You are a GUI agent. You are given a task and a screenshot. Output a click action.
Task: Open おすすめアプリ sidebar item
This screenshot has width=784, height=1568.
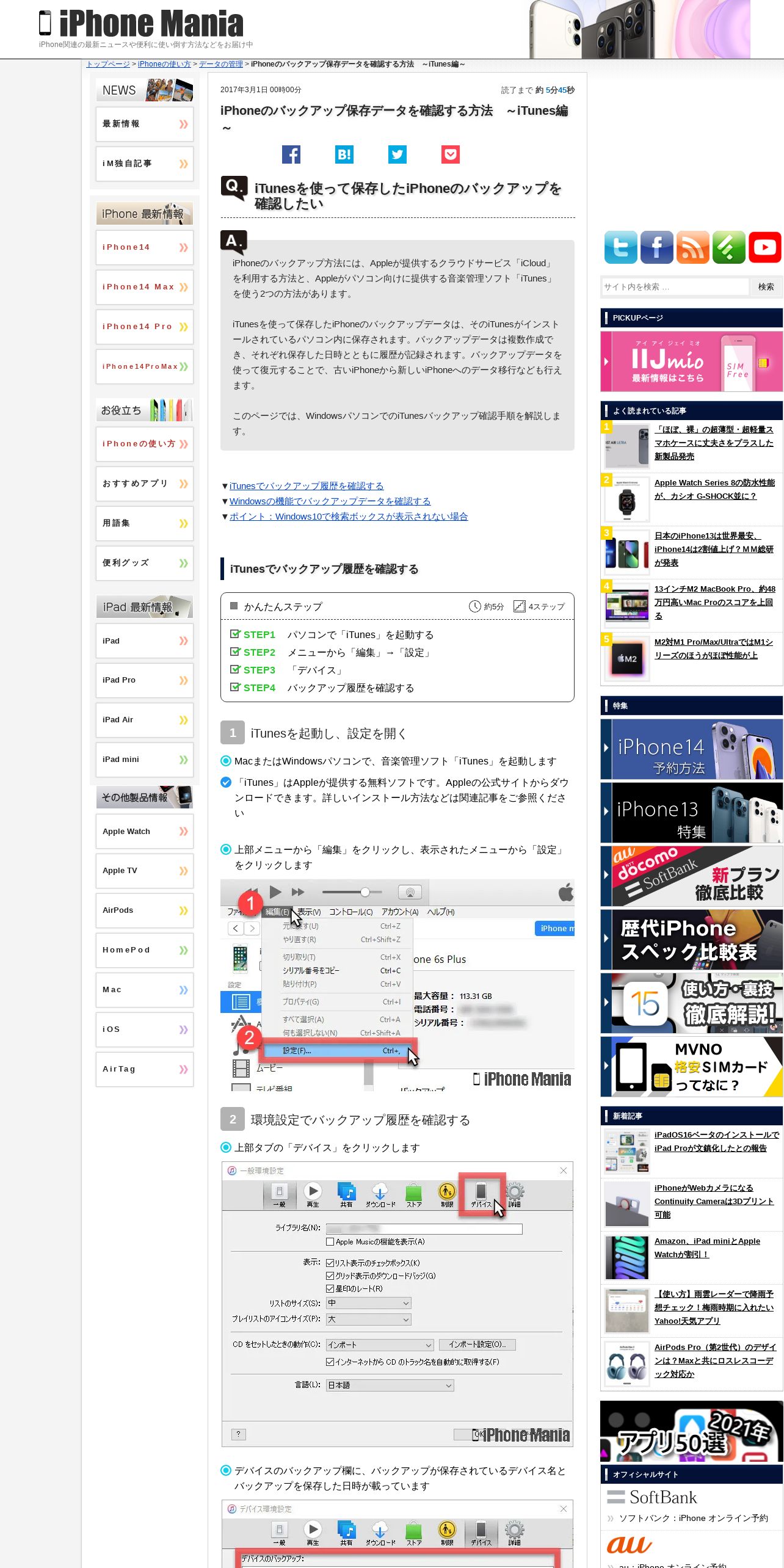click(145, 484)
